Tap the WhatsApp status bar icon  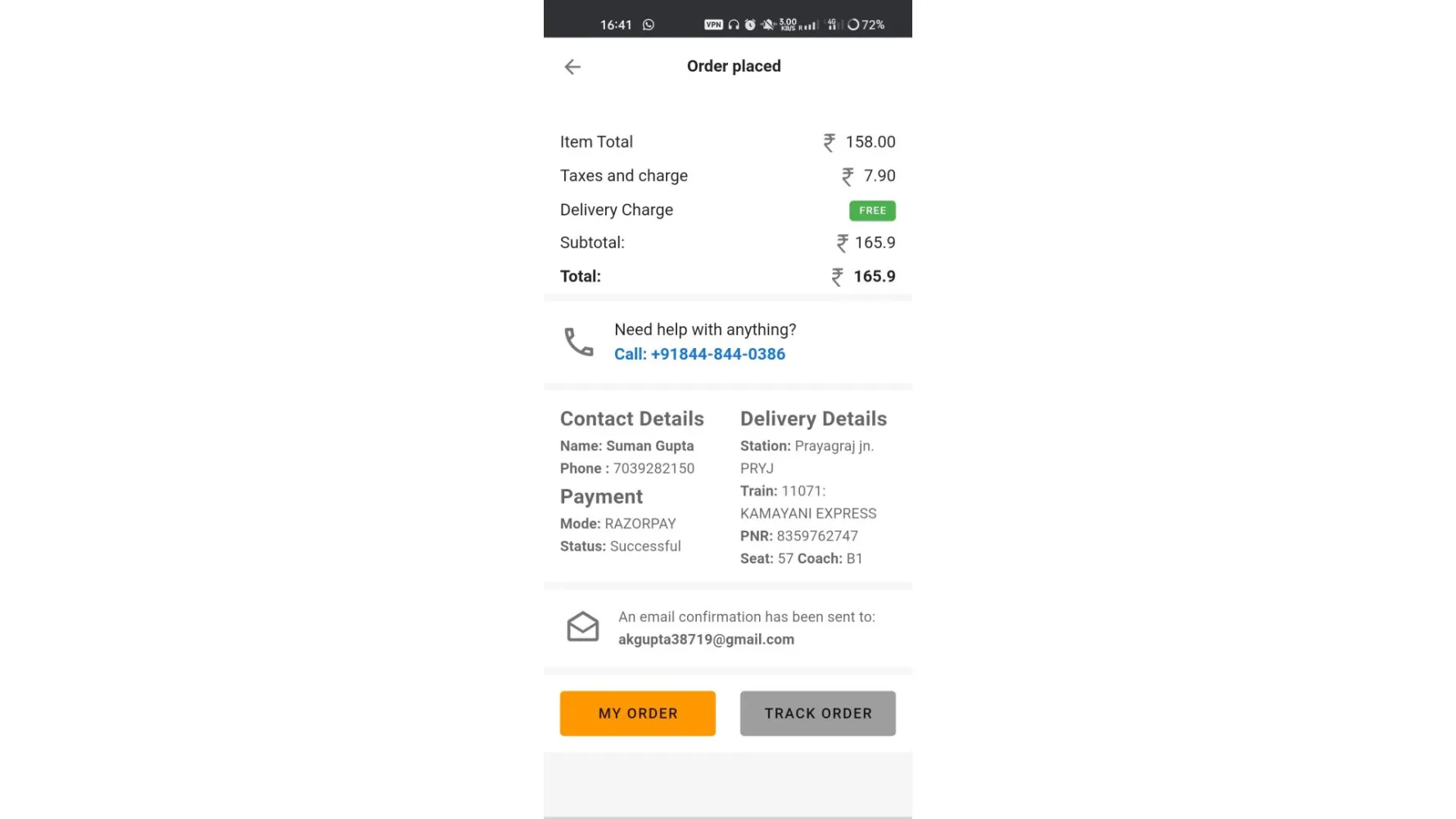point(649,25)
